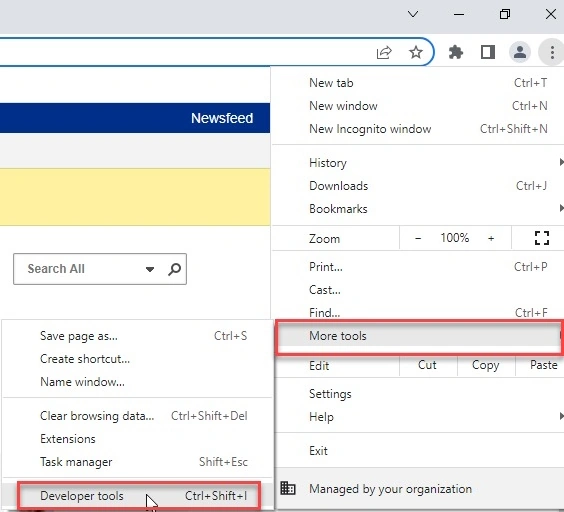Screen dimensions: 564x512
Task: Expand the History submenu
Action: (418, 163)
